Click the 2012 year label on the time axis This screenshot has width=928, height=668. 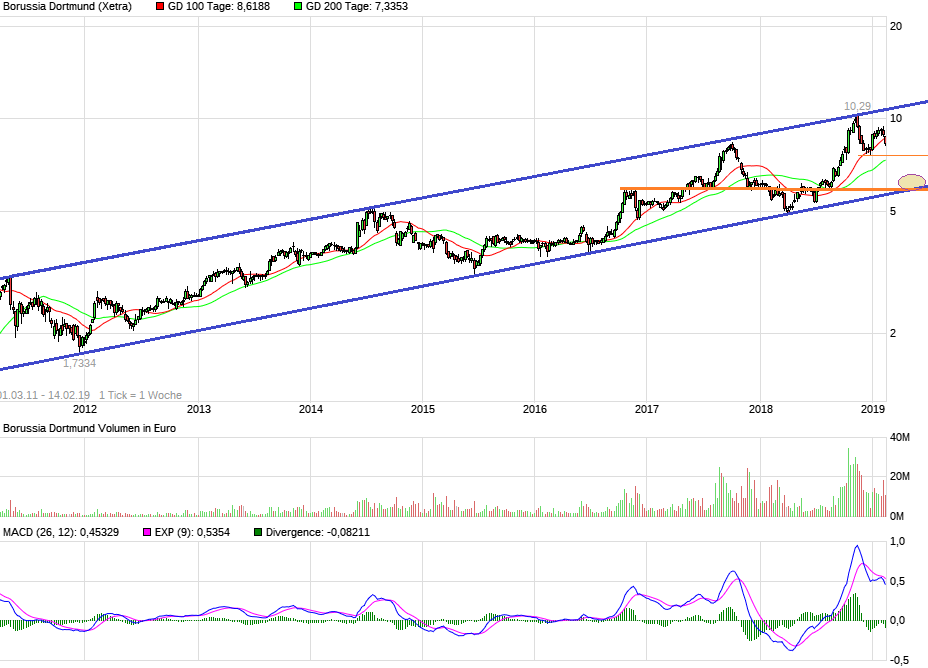(x=85, y=409)
